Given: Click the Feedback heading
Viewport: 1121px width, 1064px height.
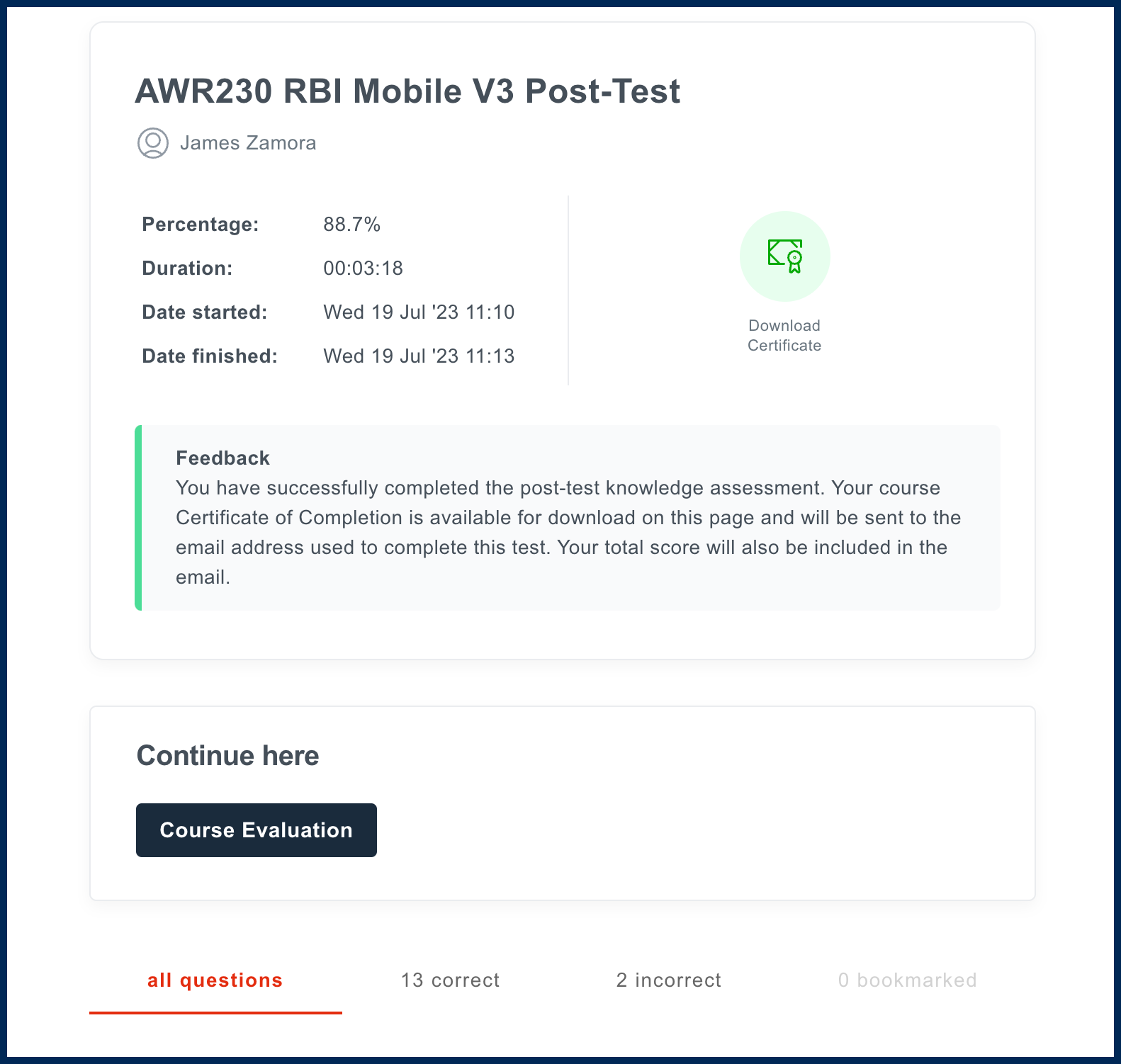Looking at the screenshot, I should coord(222,458).
